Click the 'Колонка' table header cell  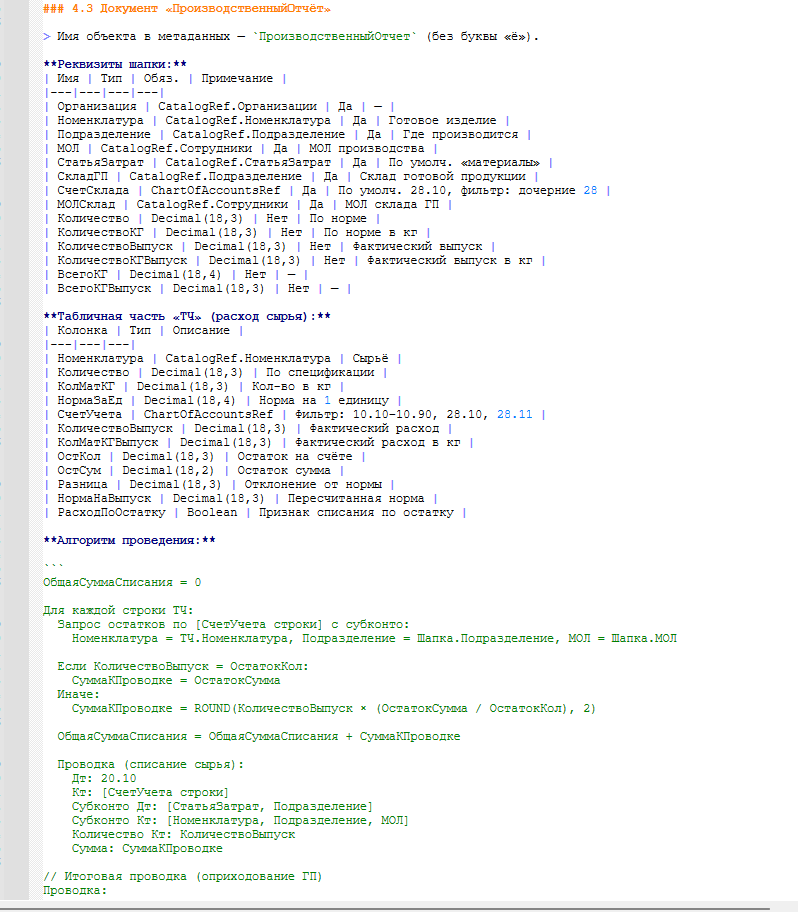tap(82, 330)
